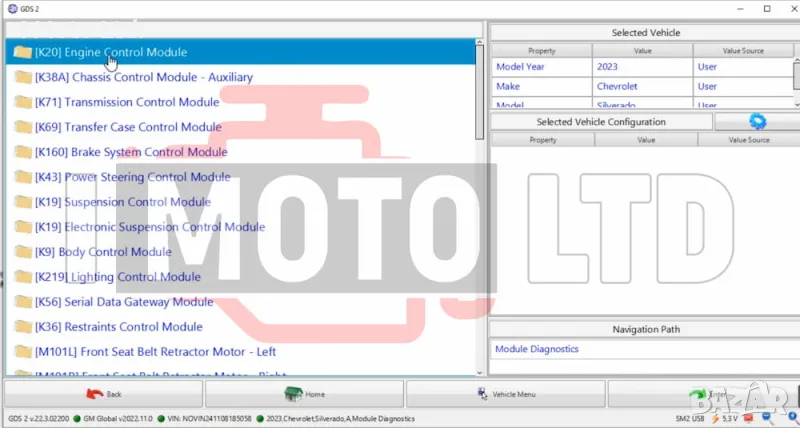Open K43 Power Steering Control Module
This screenshot has height=428, width=800.
coord(132,177)
